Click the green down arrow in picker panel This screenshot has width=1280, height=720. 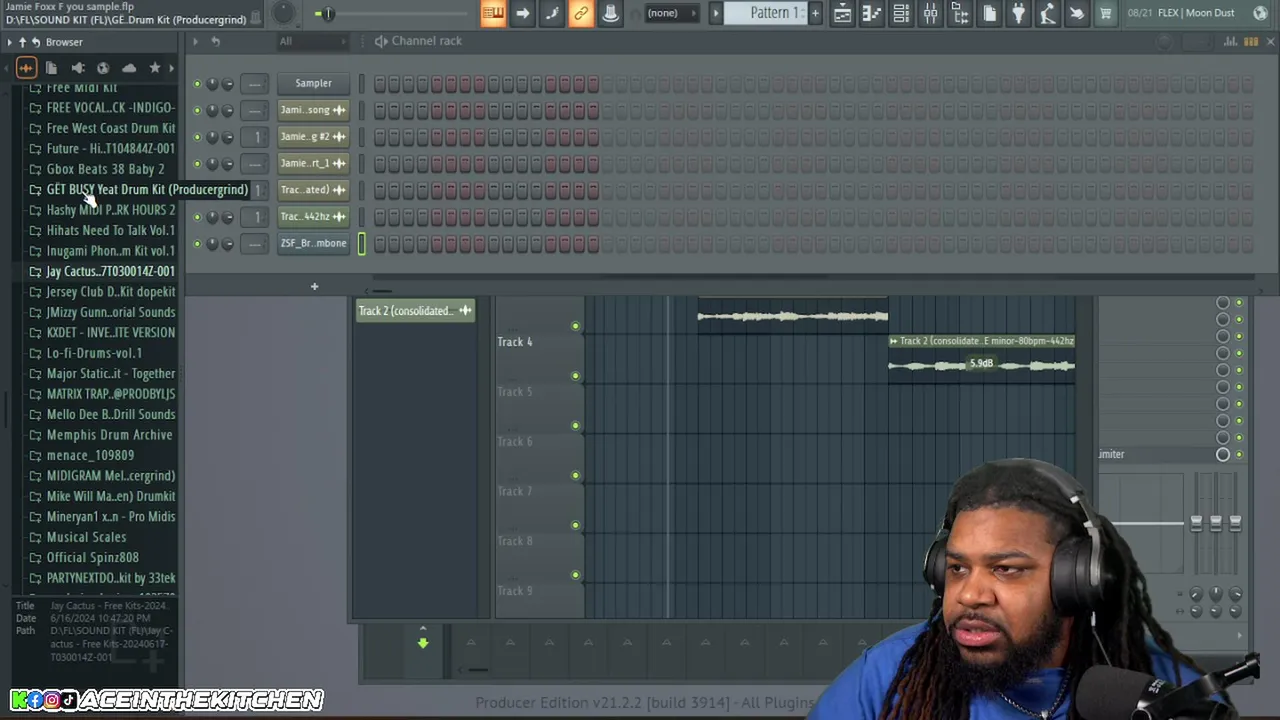(x=423, y=643)
